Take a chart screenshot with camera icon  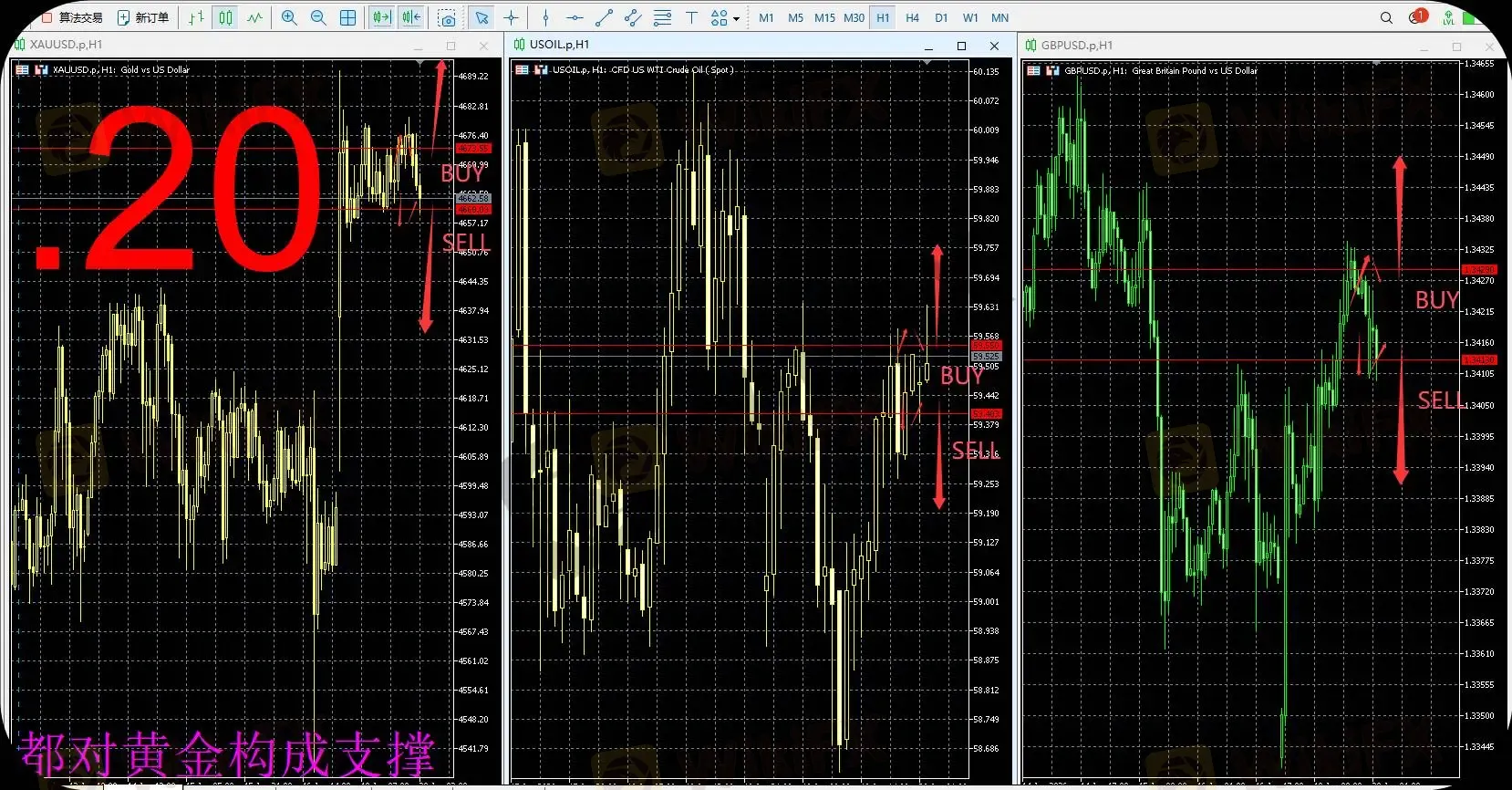447,17
